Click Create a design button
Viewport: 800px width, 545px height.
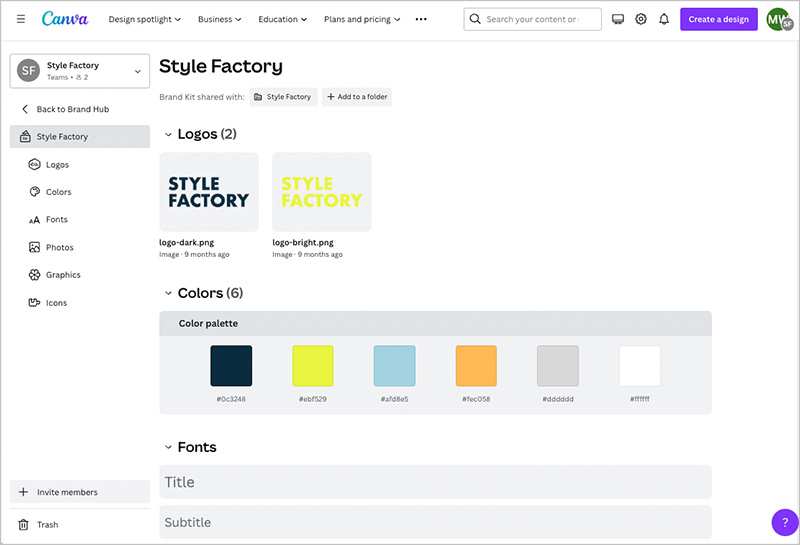pos(718,19)
